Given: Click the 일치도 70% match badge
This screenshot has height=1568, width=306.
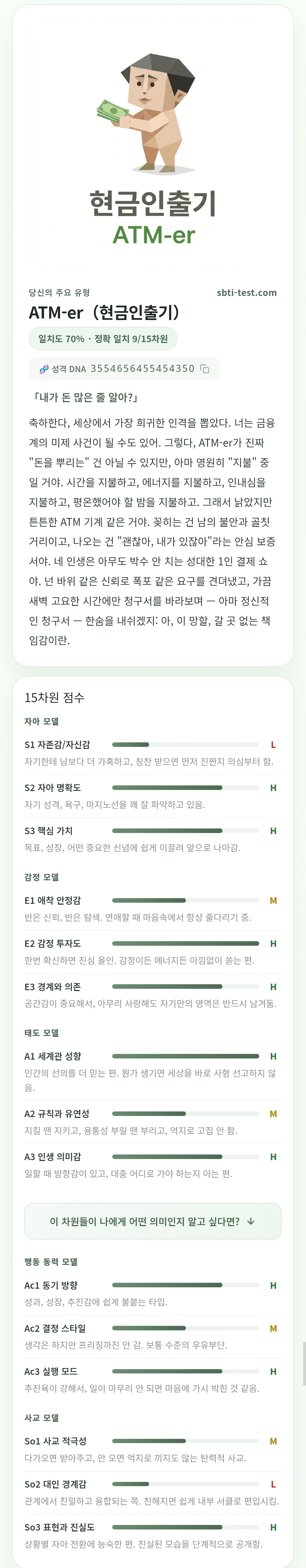Looking at the screenshot, I should (103, 338).
